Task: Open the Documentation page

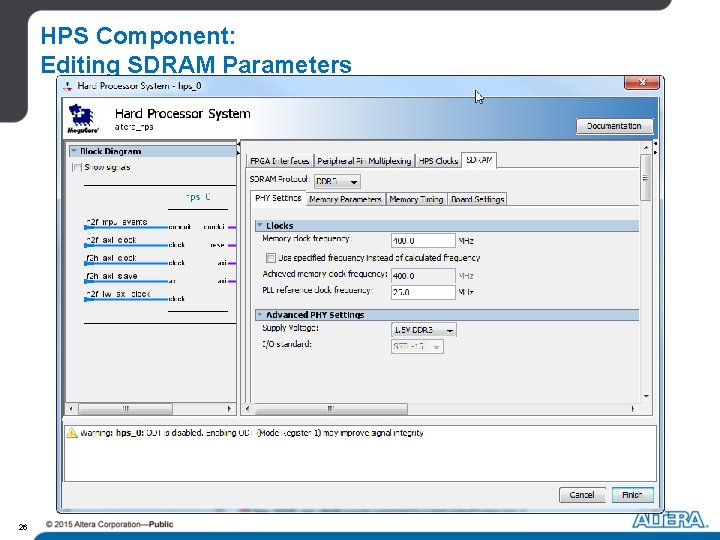Action: (614, 126)
